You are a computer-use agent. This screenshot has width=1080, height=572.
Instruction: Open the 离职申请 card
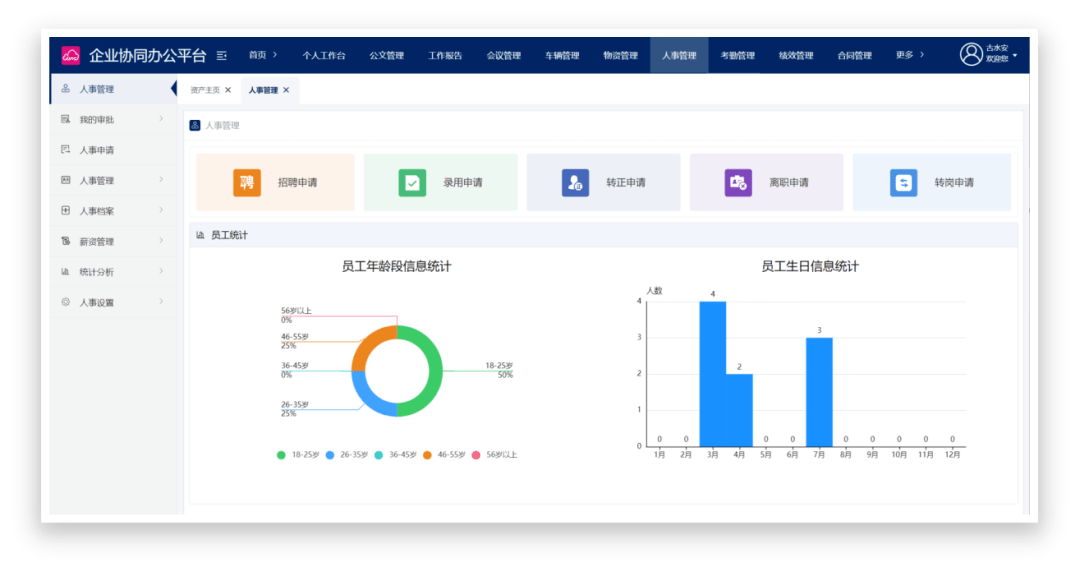coord(767,183)
